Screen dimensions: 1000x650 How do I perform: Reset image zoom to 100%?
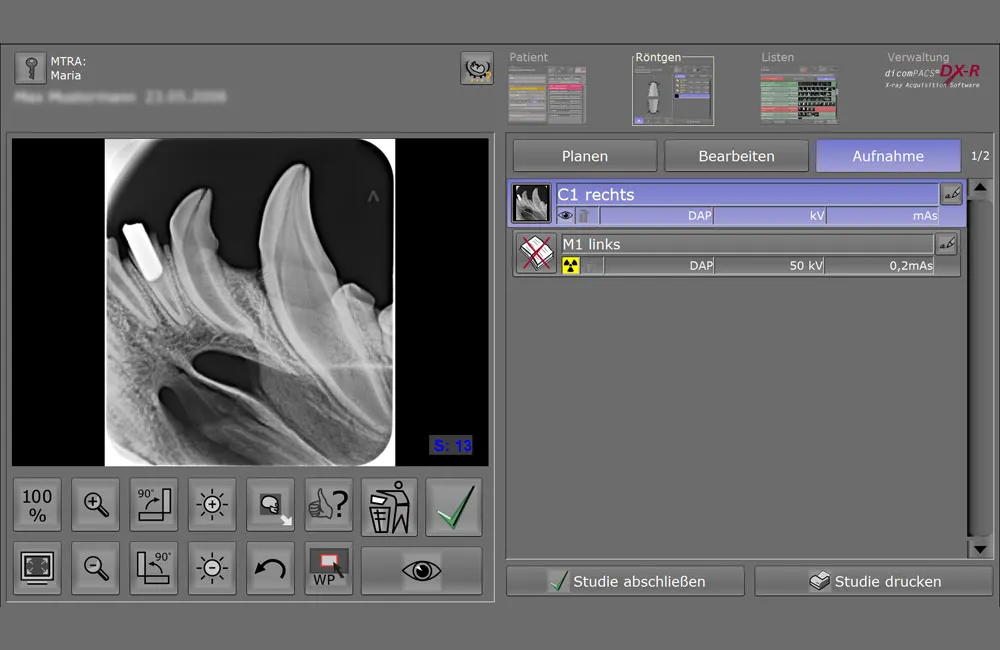[x=37, y=505]
